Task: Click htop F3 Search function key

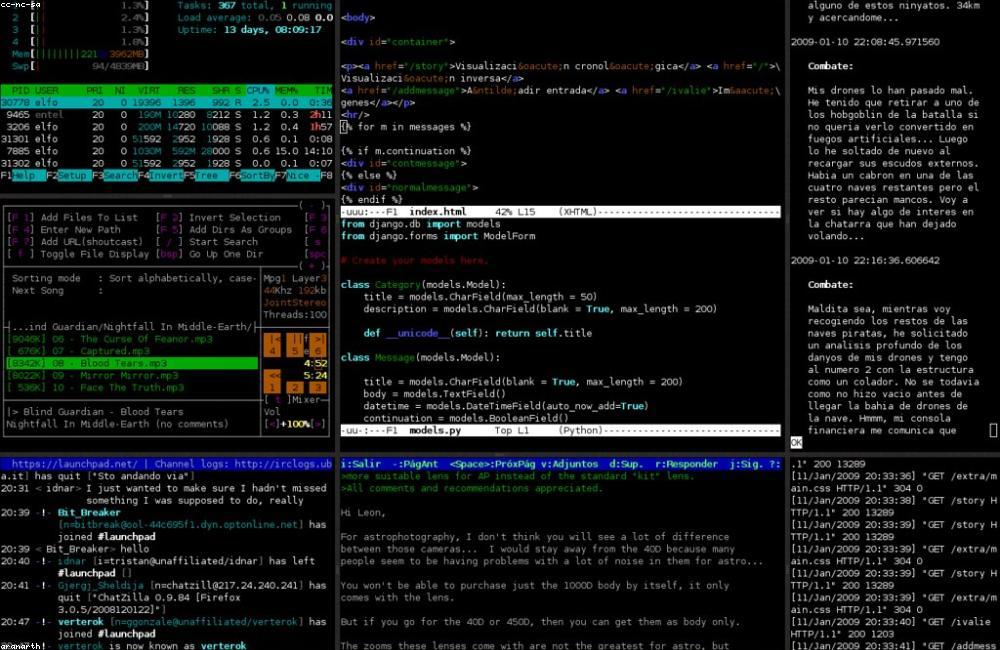Action: (115, 175)
